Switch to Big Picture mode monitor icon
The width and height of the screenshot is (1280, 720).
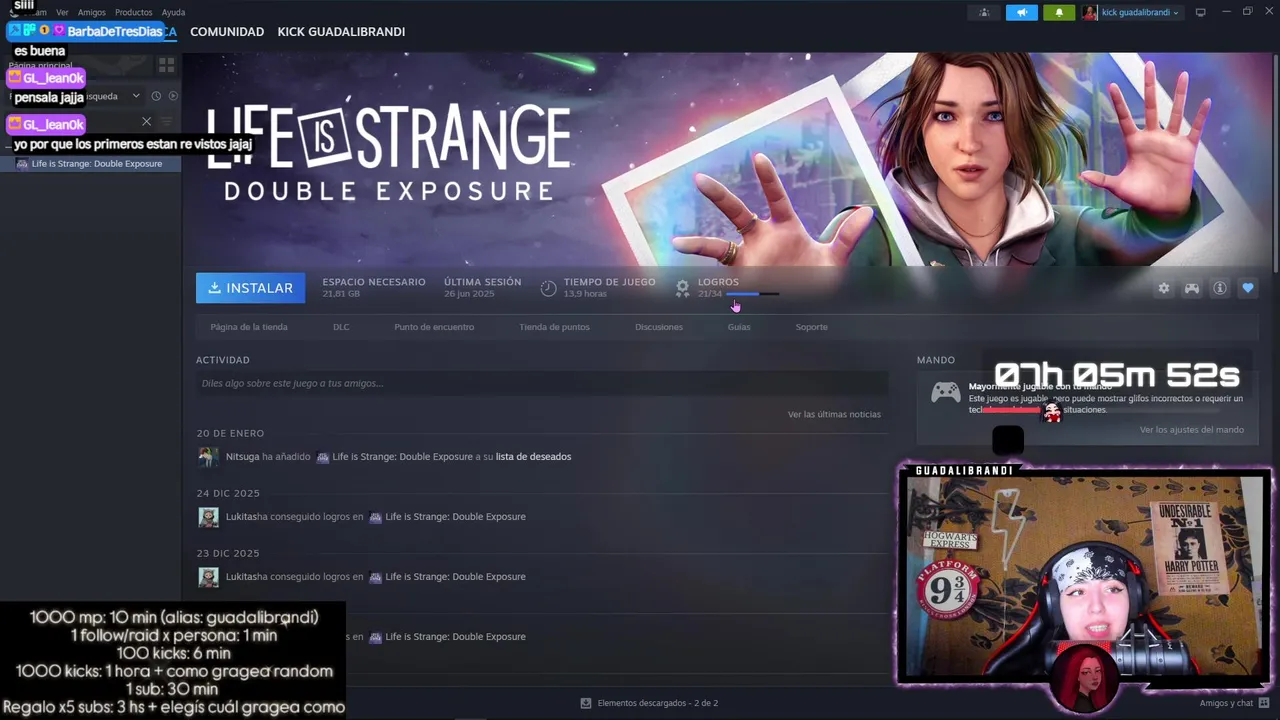(x=1200, y=13)
